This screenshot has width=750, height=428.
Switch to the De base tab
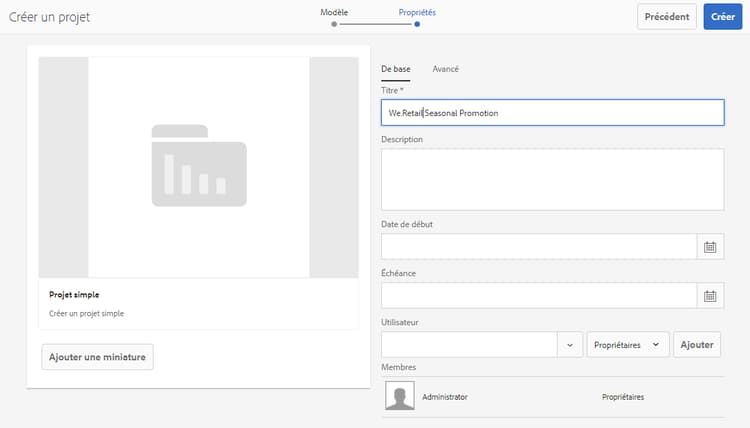396,69
